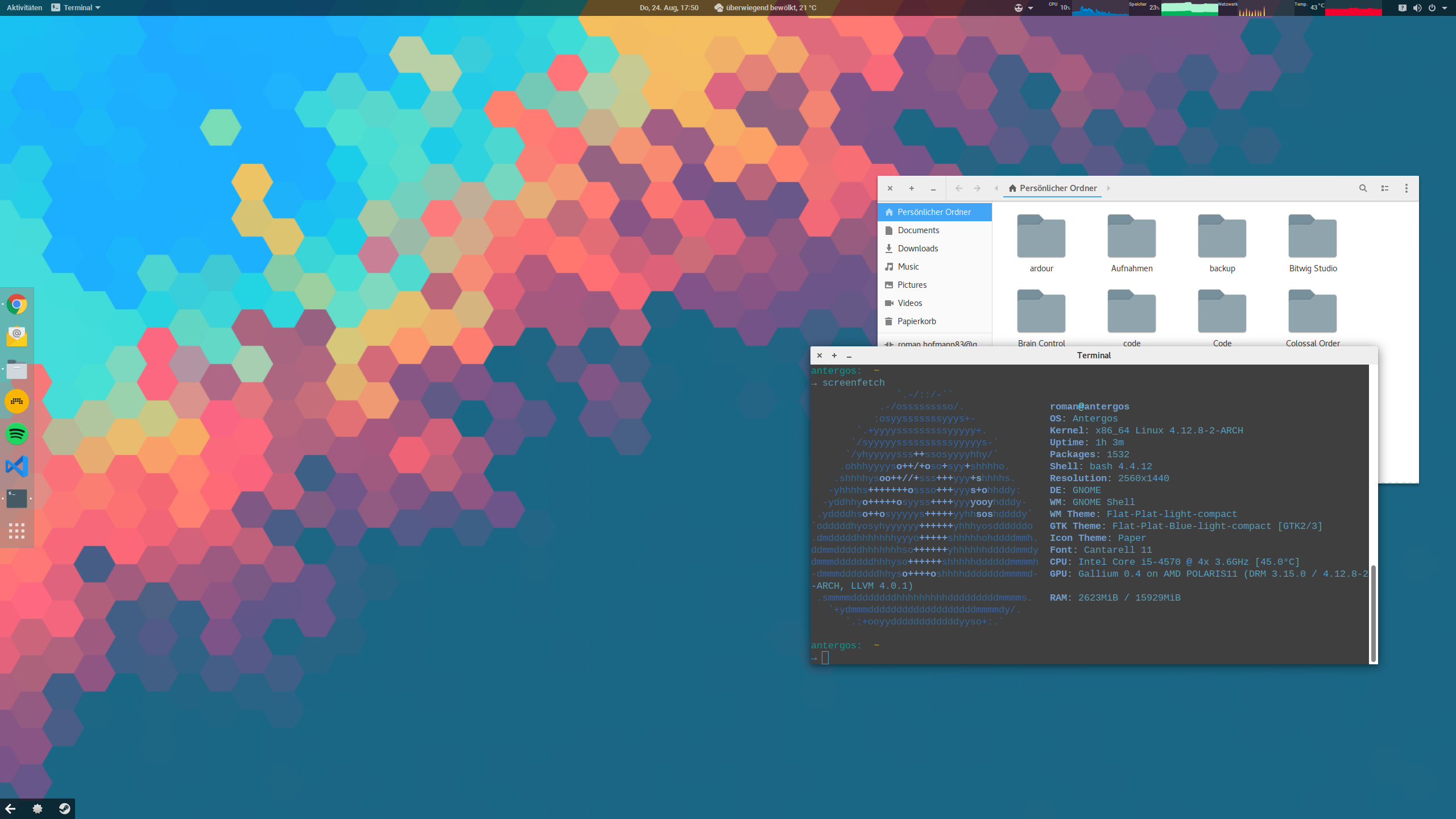Show all applications grid
Viewport: 1456px width, 819px height.
pos(17,531)
